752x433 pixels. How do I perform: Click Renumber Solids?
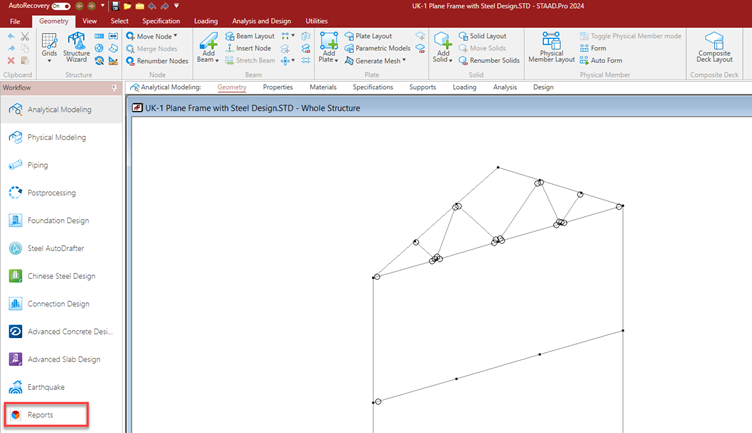click(x=489, y=60)
